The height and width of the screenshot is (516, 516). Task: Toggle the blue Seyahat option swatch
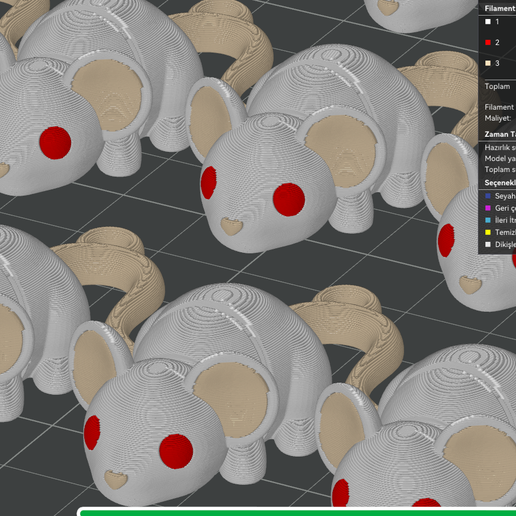488,196
